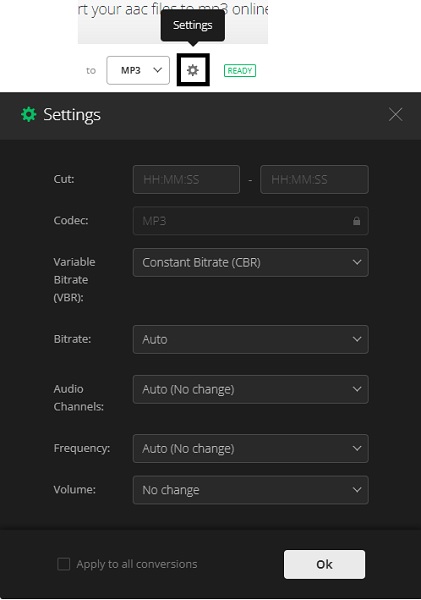Image resolution: width=421 pixels, height=600 pixels.
Task: Click the green gear icon beside Settings title
Action: point(29,114)
